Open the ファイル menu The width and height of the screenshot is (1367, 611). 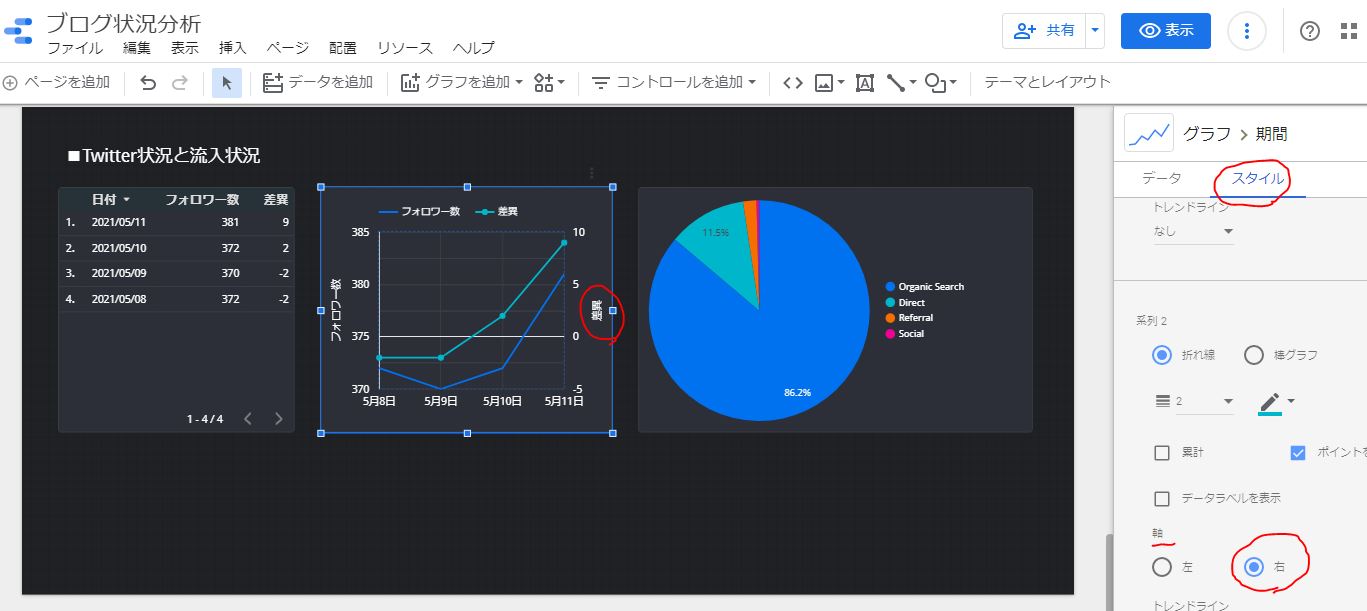(x=75, y=48)
